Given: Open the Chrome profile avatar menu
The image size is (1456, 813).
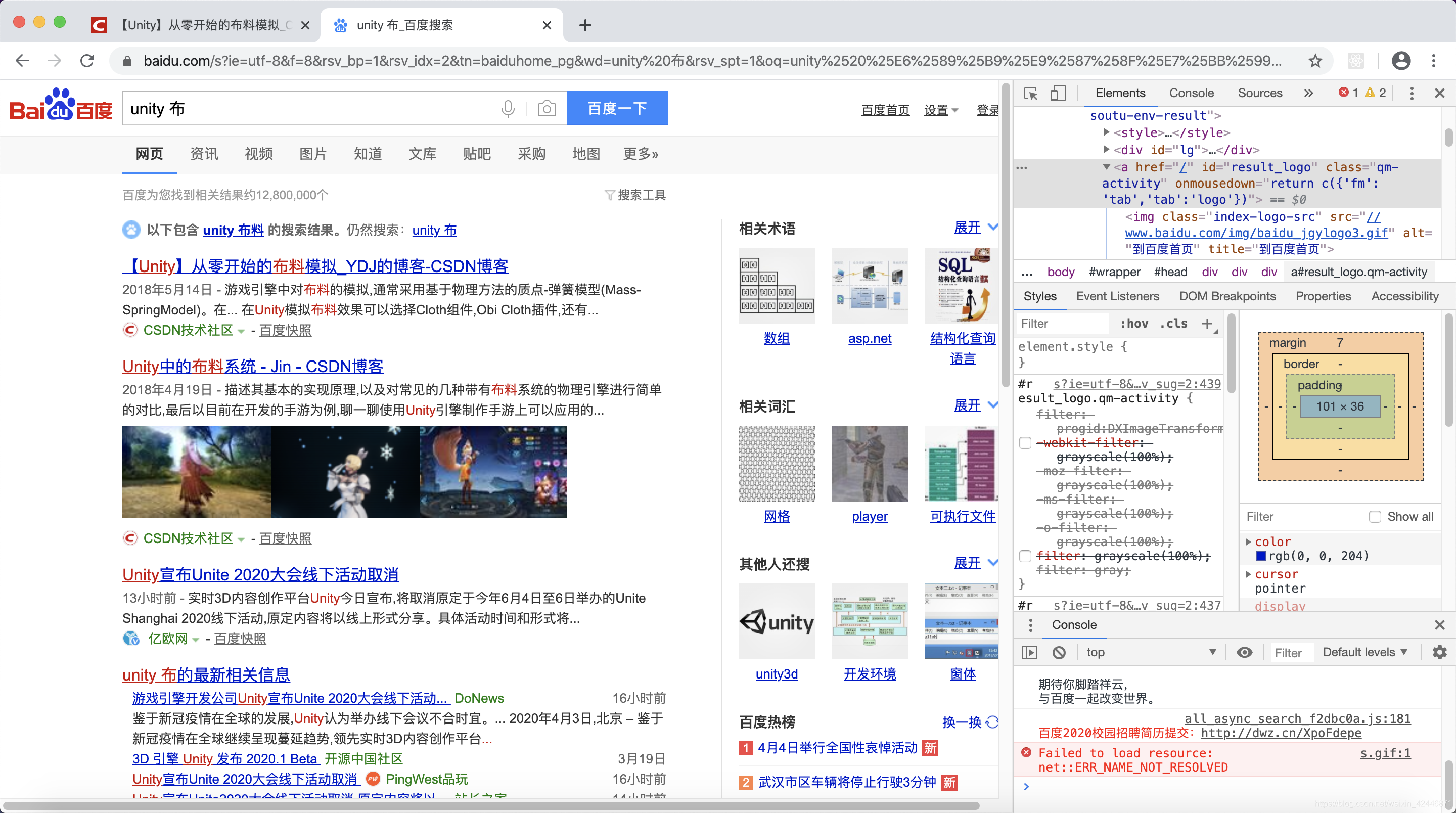Looking at the screenshot, I should (1400, 61).
